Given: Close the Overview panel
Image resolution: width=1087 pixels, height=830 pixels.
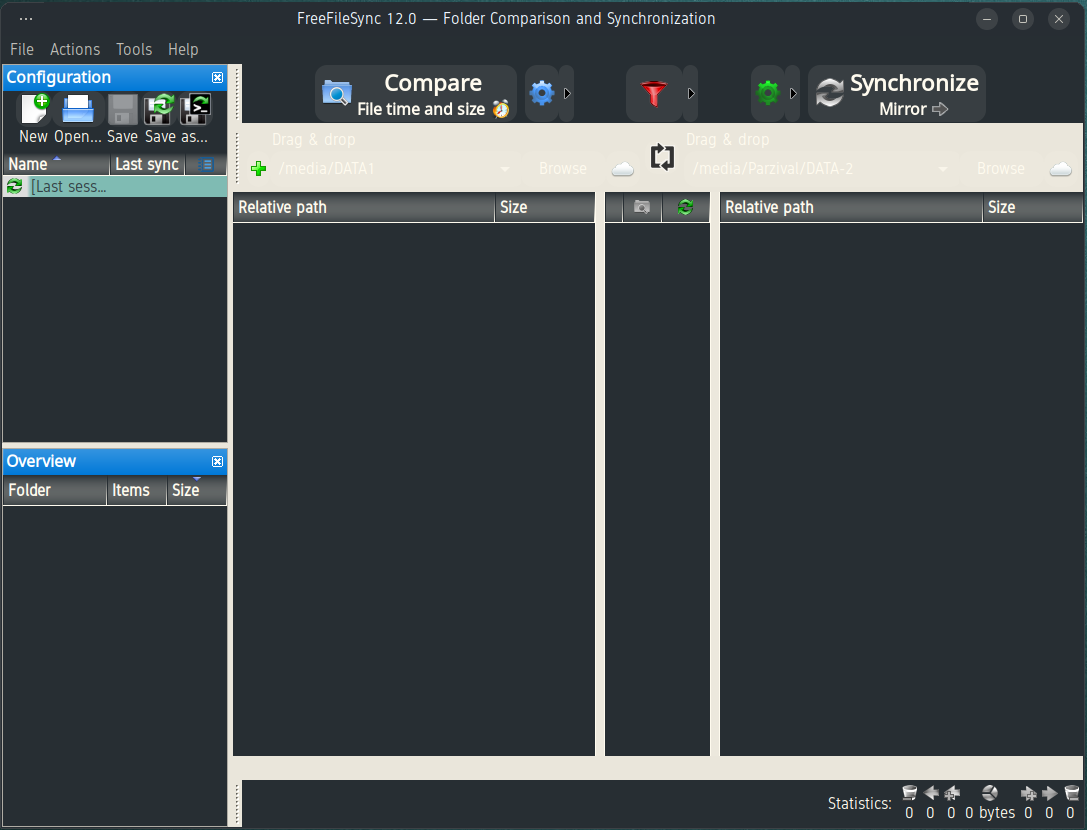Looking at the screenshot, I should point(218,462).
